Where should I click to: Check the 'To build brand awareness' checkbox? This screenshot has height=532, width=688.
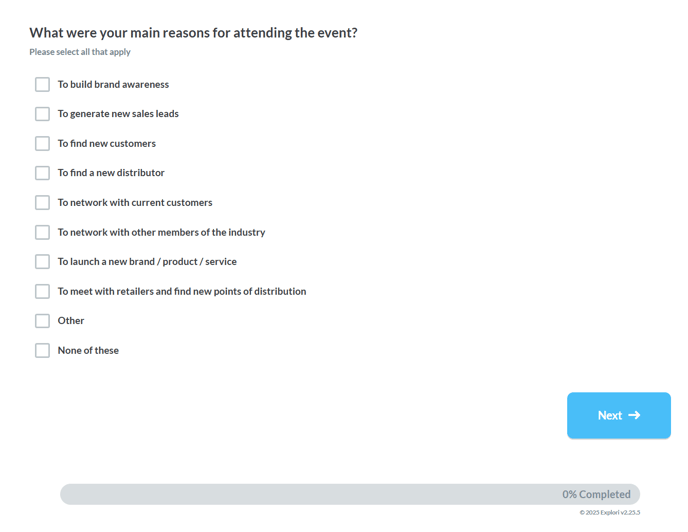(x=43, y=84)
